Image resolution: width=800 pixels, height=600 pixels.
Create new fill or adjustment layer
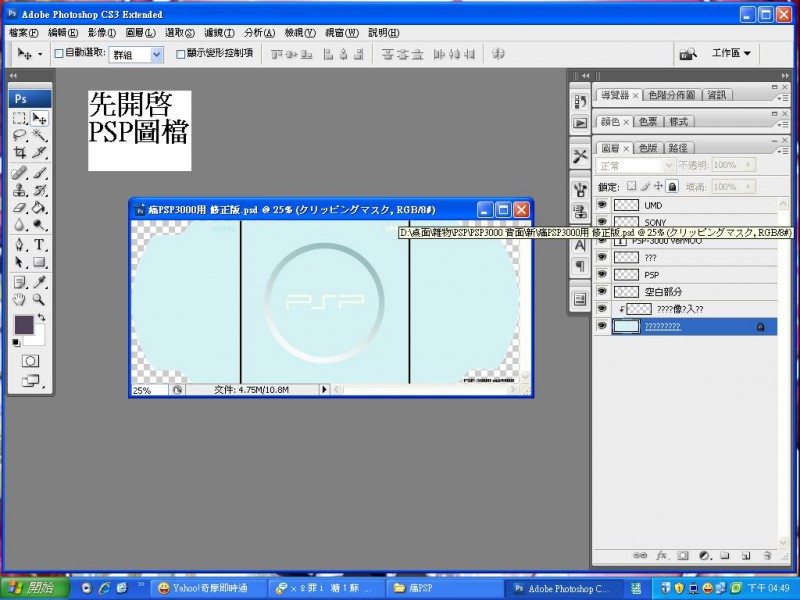point(705,556)
